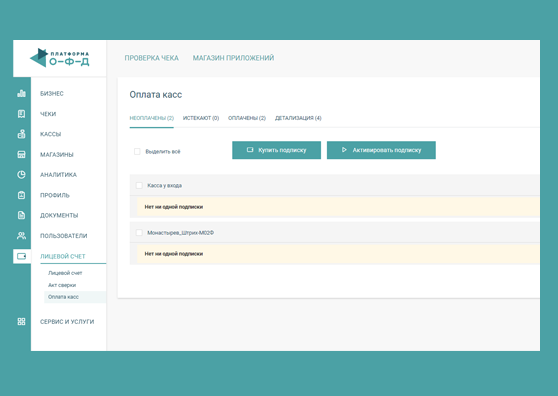
Task: Click the bar chart icon beside Бизнес
Action: pyautogui.click(x=21, y=94)
